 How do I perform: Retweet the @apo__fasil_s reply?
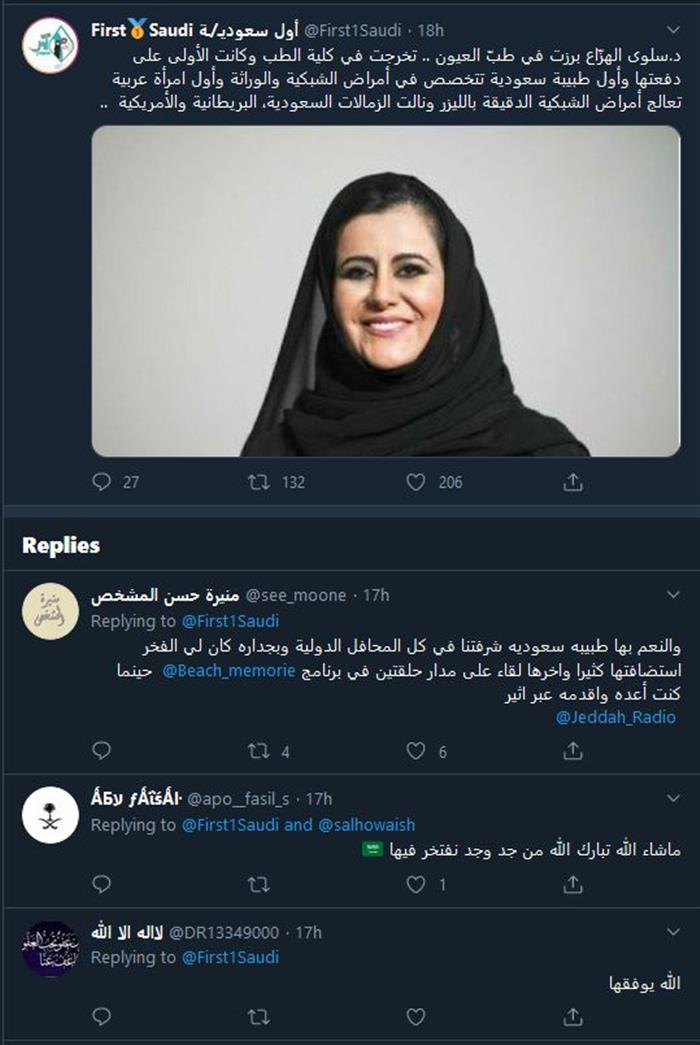point(259,884)
